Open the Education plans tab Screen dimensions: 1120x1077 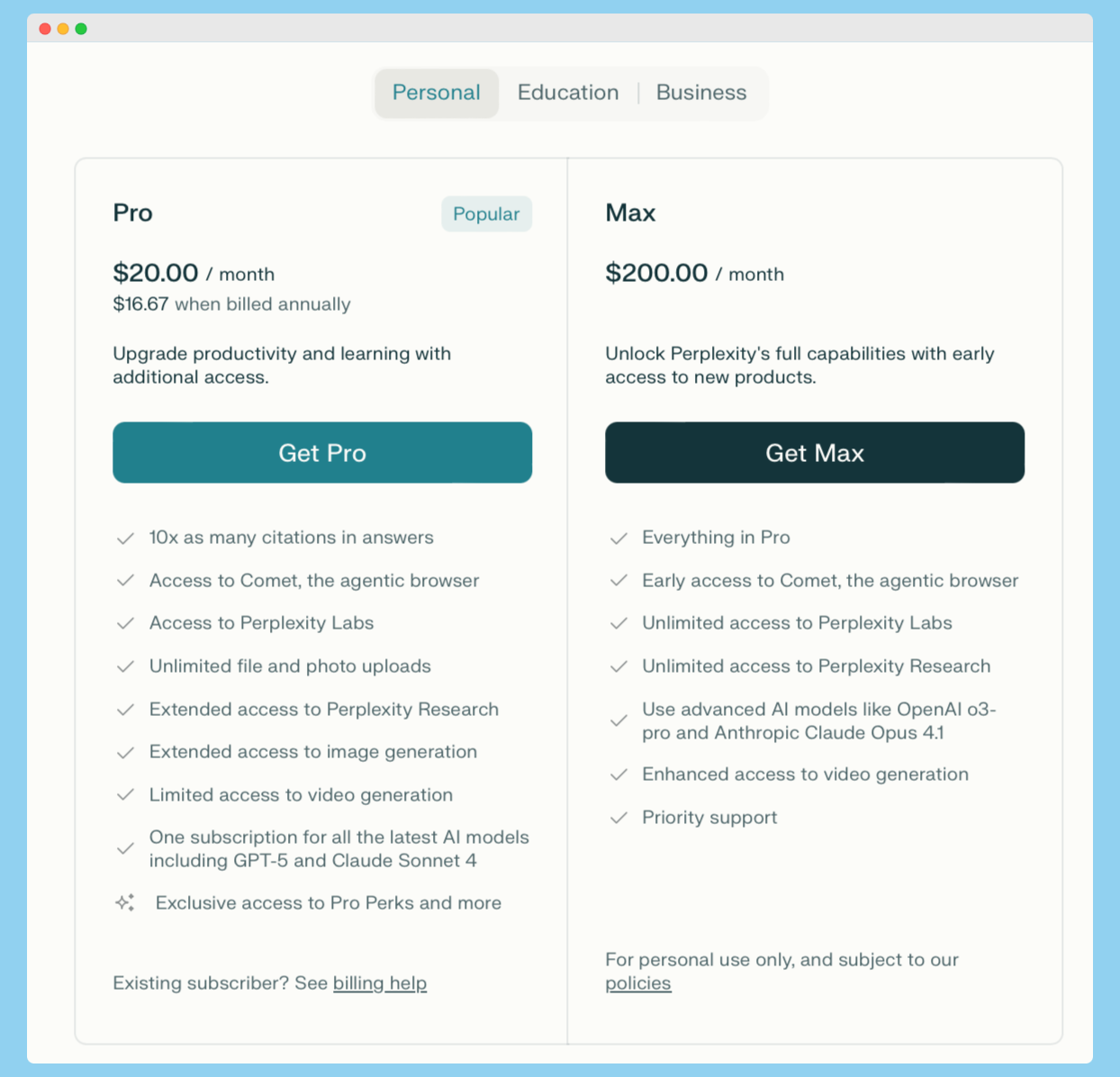(x=568, y=93)
